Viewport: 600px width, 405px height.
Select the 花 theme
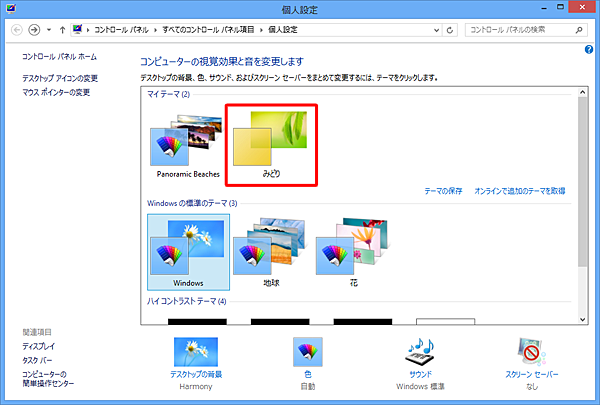click(x=354, y=252)
